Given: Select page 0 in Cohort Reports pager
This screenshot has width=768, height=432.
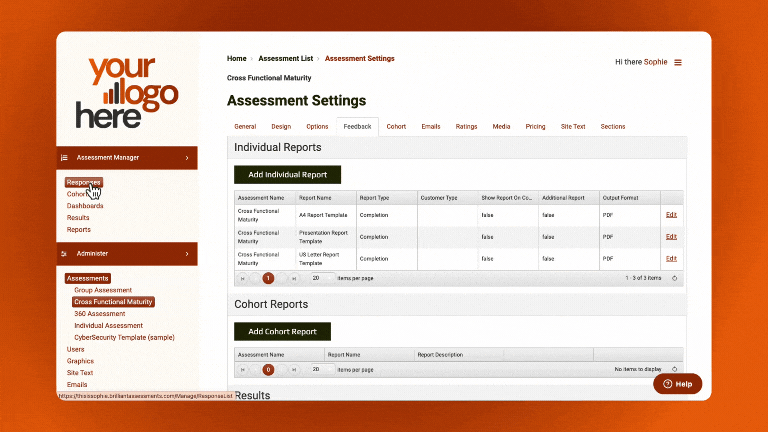Looking at the screenshot, I should pos(268,370).
